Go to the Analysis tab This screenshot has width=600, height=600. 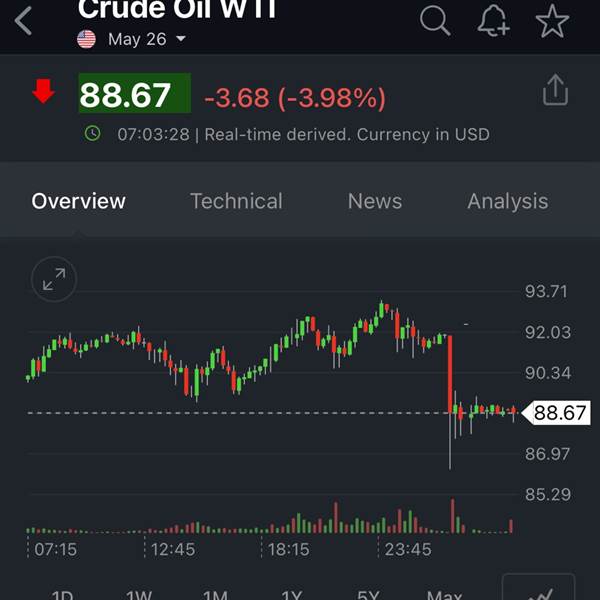click(507, 201)
